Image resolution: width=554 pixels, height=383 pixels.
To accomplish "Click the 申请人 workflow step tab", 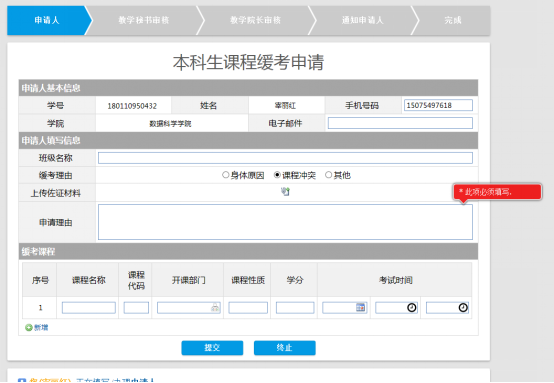I will click(47, 20).
